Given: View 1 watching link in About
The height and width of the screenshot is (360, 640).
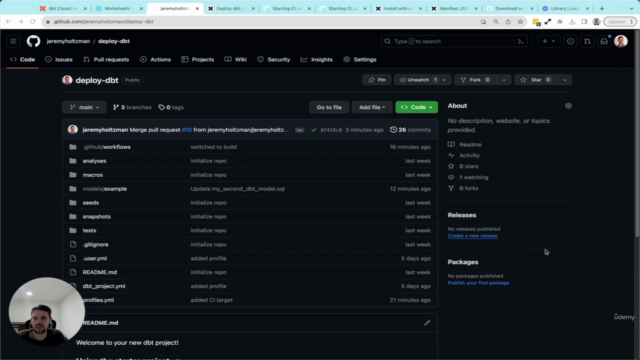Looking at the screenshot, I should (x=468, y=178).
